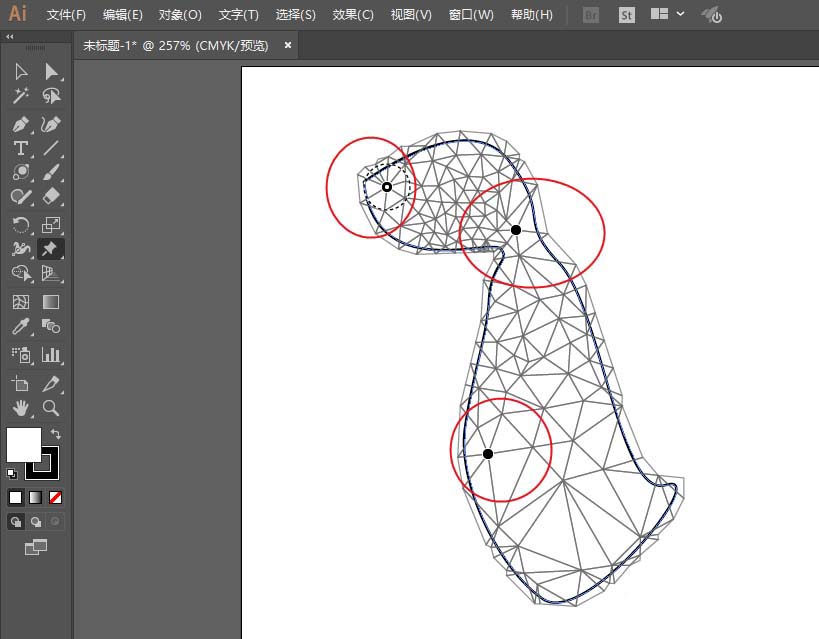Open the 文件(F) menu

66,15
